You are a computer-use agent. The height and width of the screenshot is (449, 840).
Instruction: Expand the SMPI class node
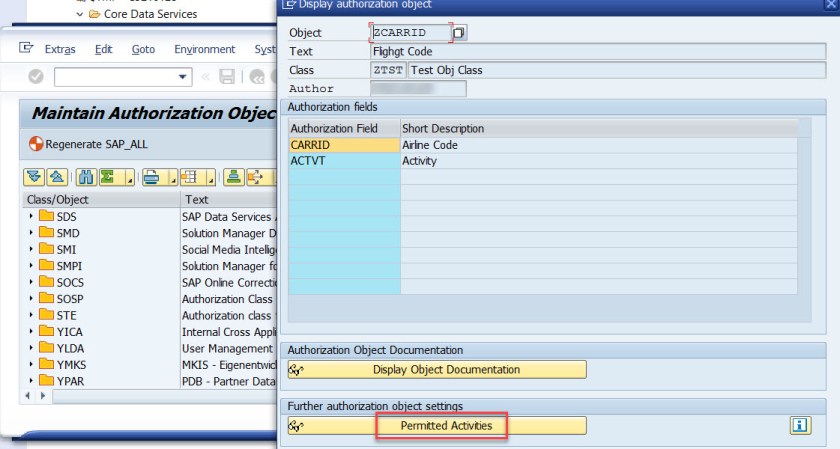click(x=31, y=265)
